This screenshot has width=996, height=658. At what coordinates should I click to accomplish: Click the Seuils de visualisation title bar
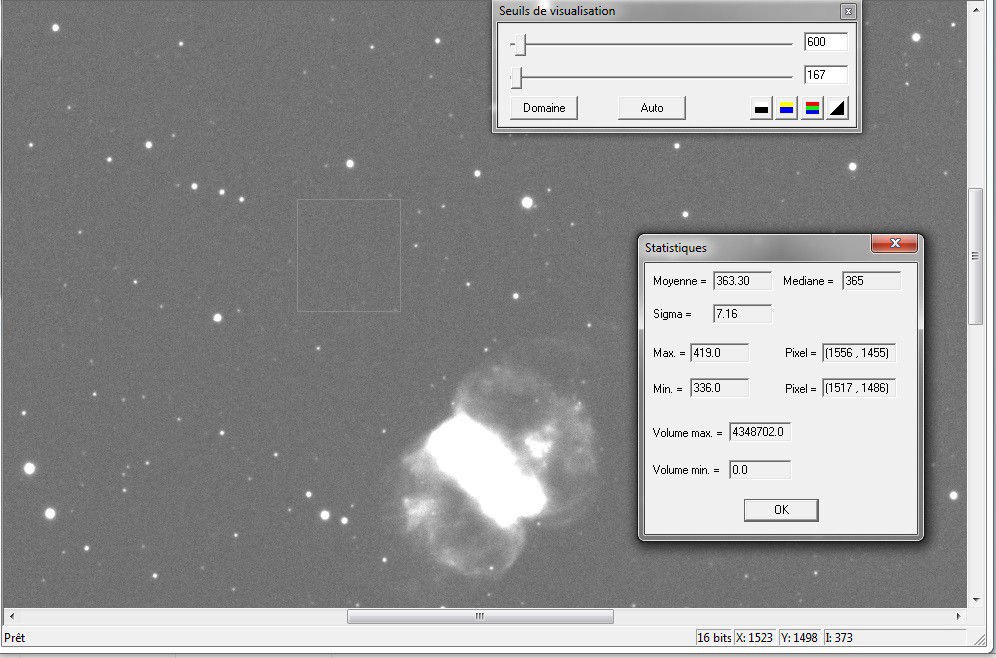[x=666, y=11]
